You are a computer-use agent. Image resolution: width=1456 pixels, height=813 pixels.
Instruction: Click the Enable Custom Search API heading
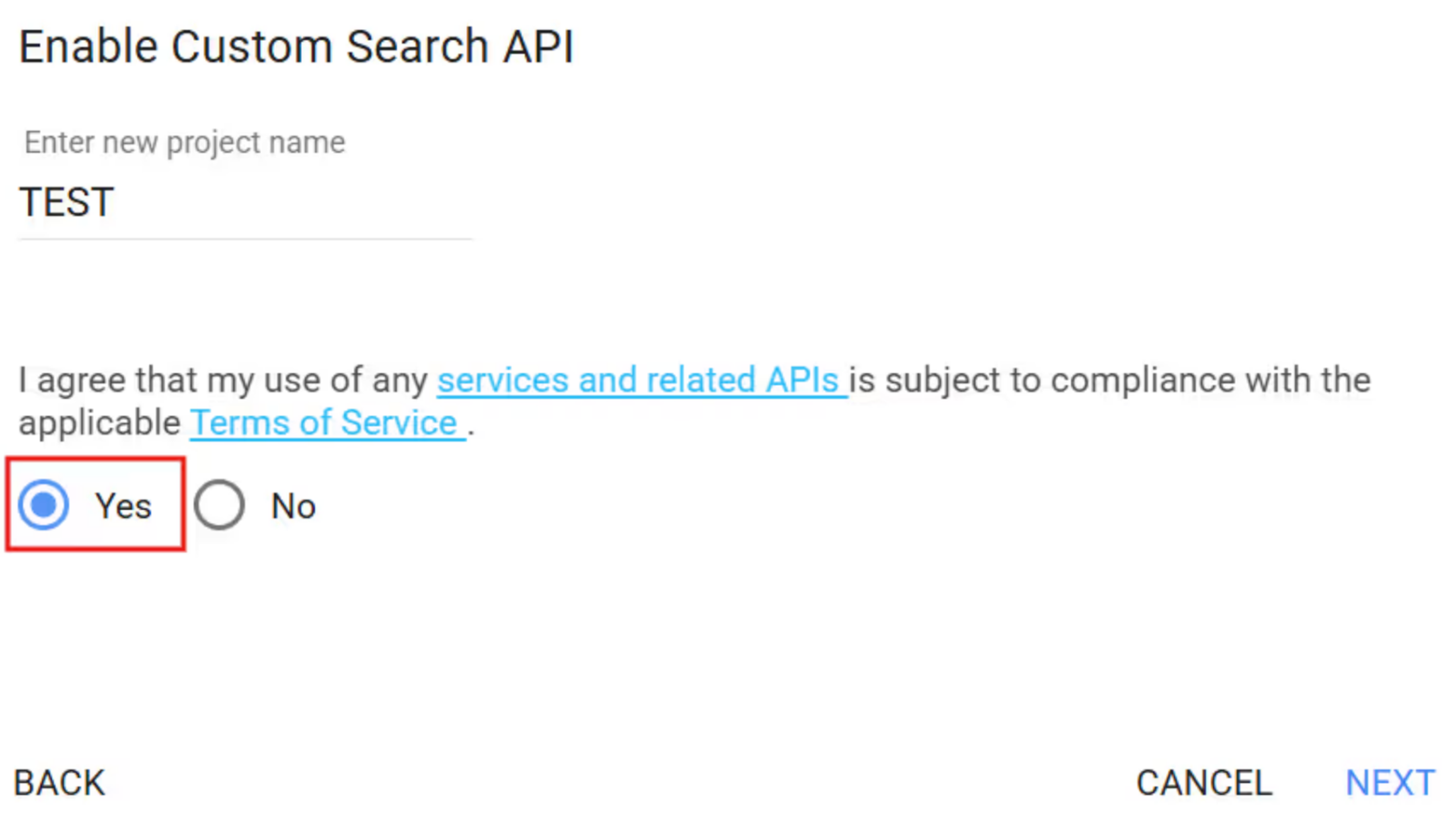pos(296,46)
